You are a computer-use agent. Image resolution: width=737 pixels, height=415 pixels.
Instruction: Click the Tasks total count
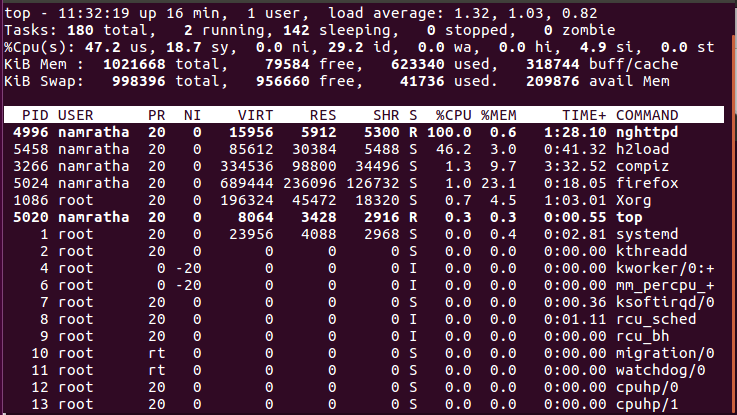pos(78,30)
